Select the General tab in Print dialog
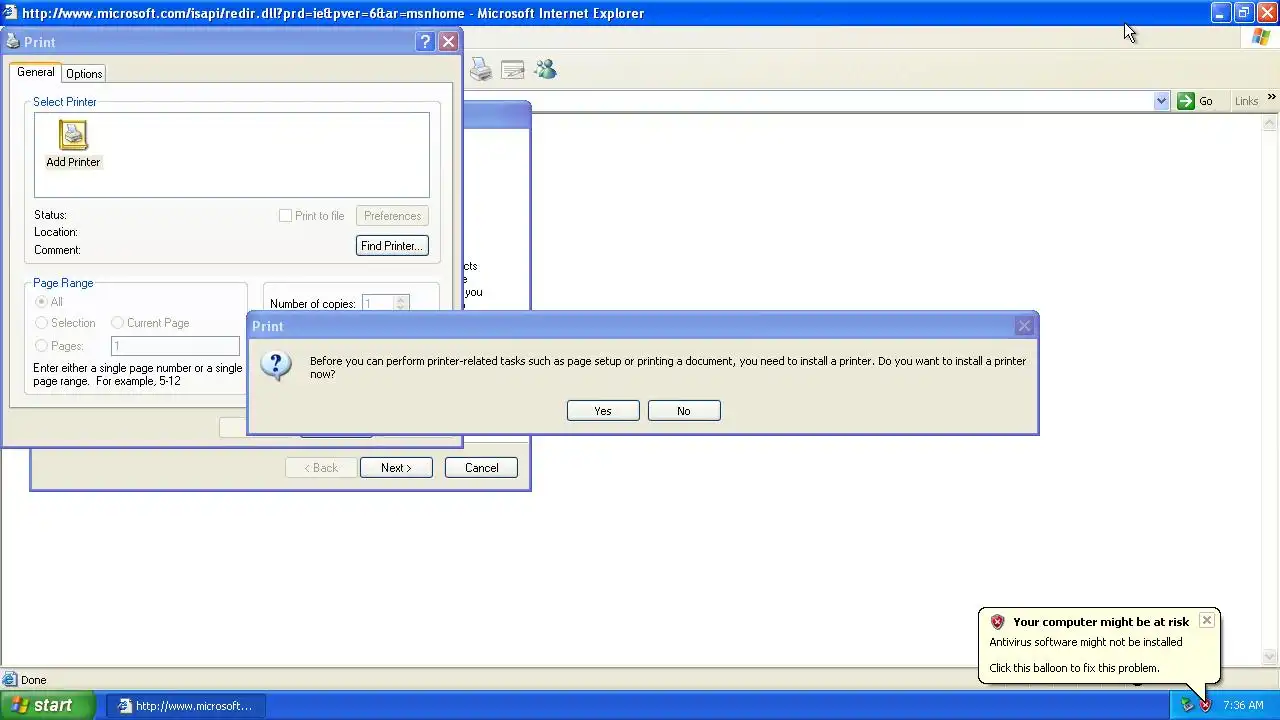The height and width of the screenshot is (720, 1280). click(x=35, y=72)
